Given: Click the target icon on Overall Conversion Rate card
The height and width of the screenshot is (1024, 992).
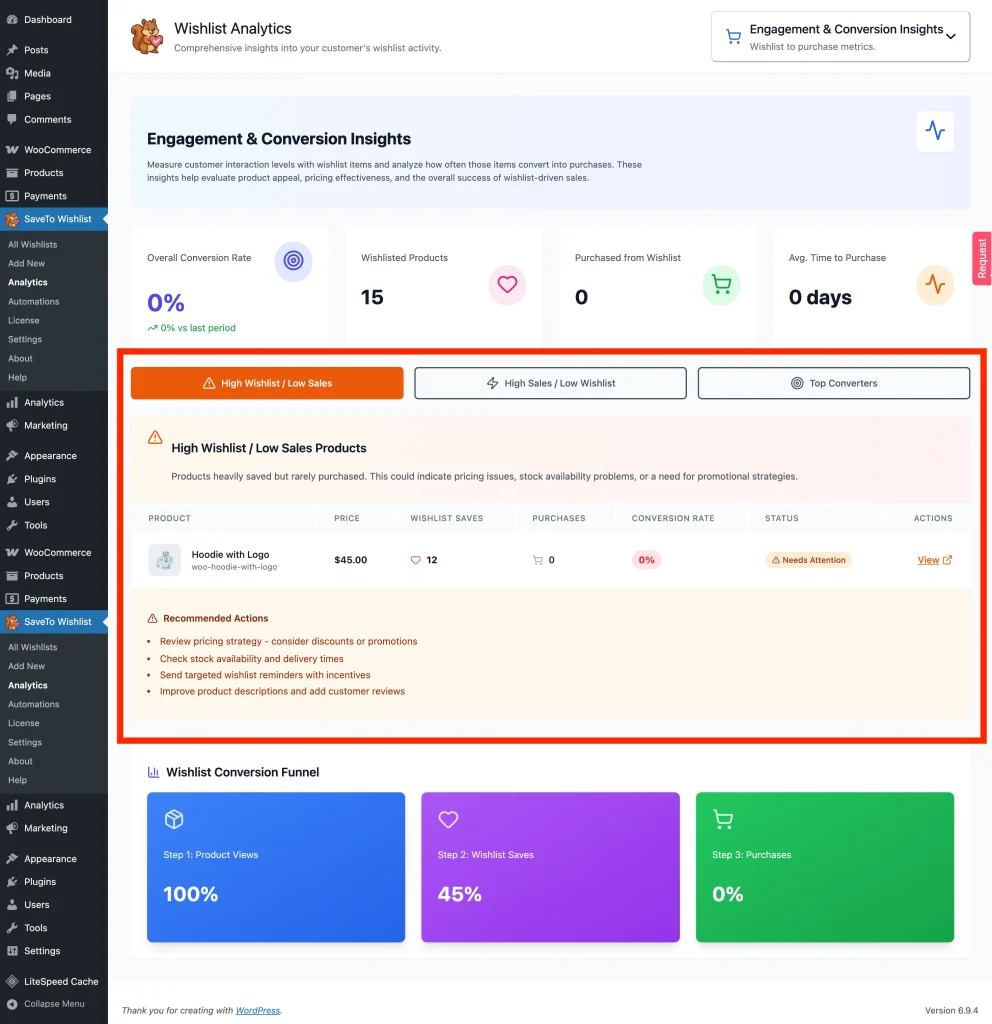Looking at the screenshot, I should tap(293, 260).
